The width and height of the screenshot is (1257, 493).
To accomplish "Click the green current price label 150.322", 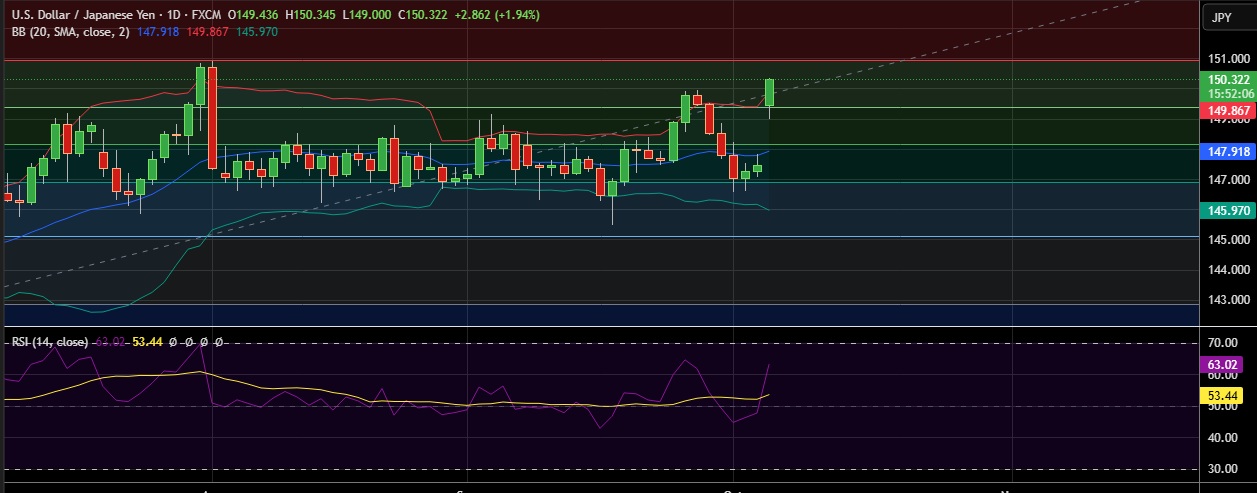I will tap(1228, 80).
